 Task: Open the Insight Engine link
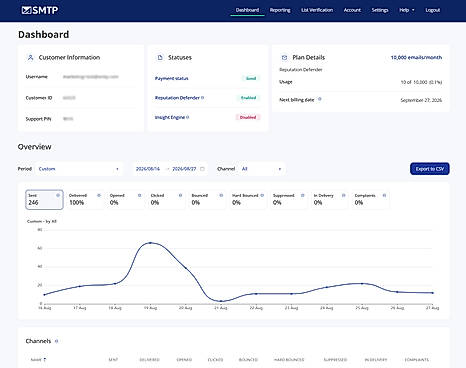point(170,117)
